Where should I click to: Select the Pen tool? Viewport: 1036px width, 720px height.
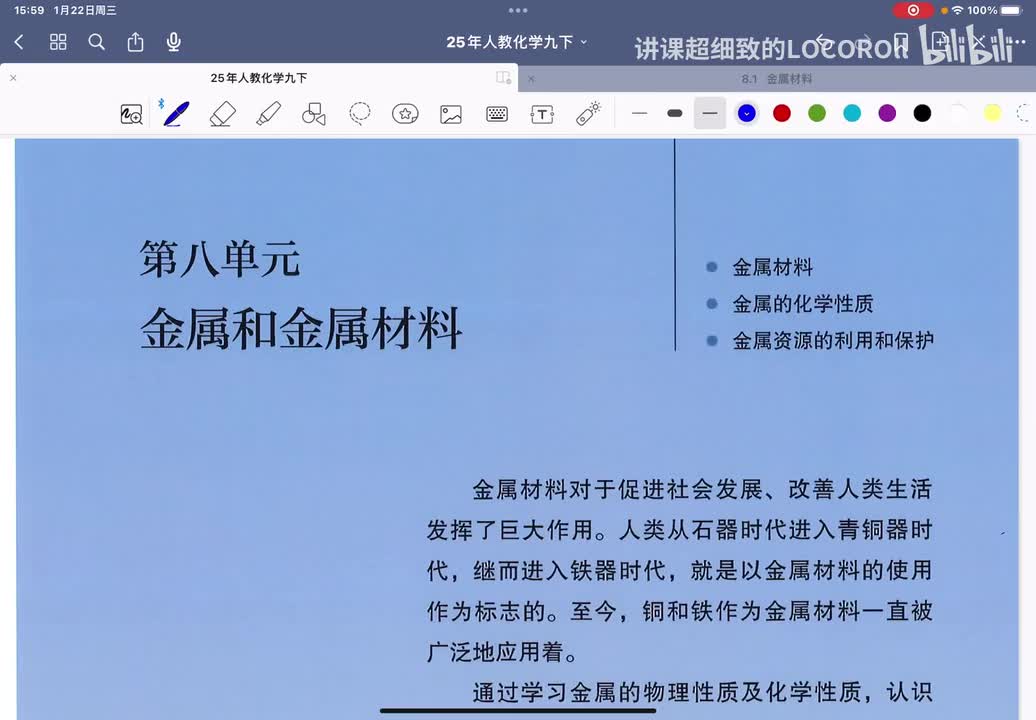176,114
